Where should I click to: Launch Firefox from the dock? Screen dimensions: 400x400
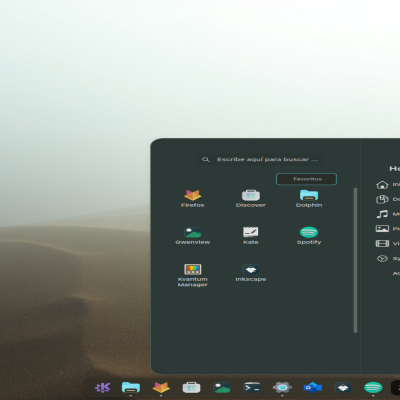161,387
